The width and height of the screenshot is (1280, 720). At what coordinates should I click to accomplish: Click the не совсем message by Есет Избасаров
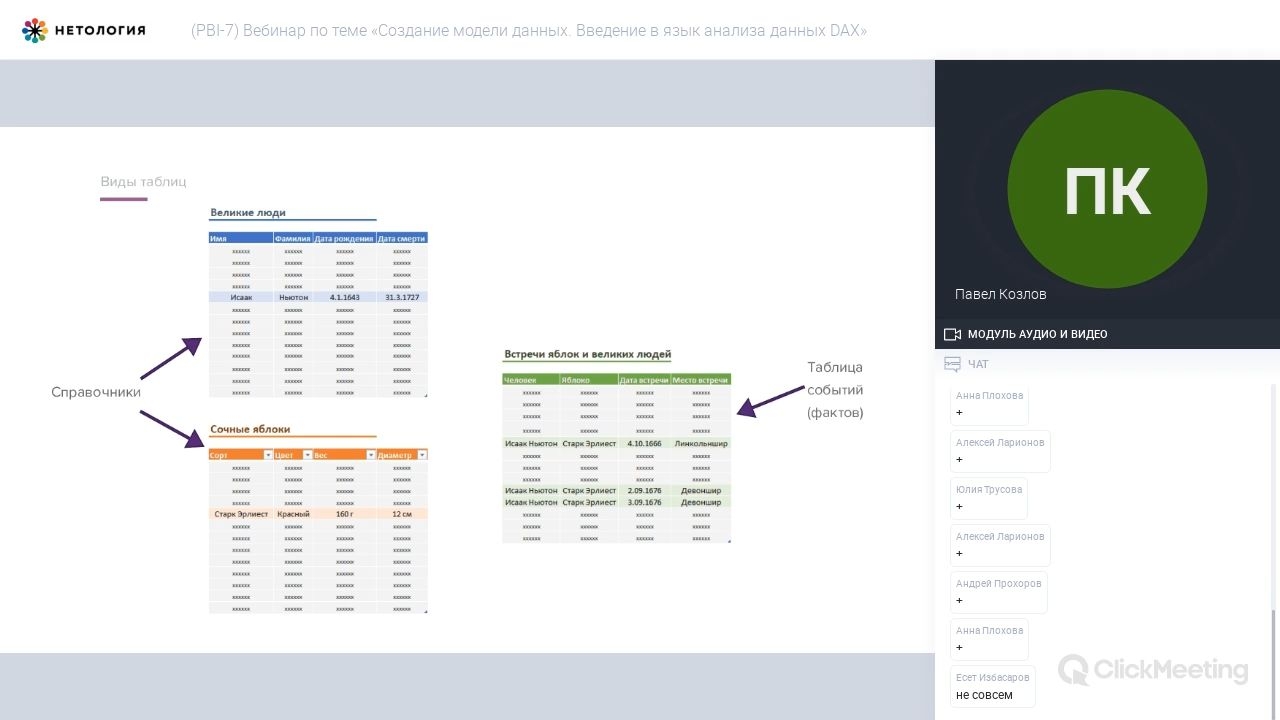click(x=992, y=686)
